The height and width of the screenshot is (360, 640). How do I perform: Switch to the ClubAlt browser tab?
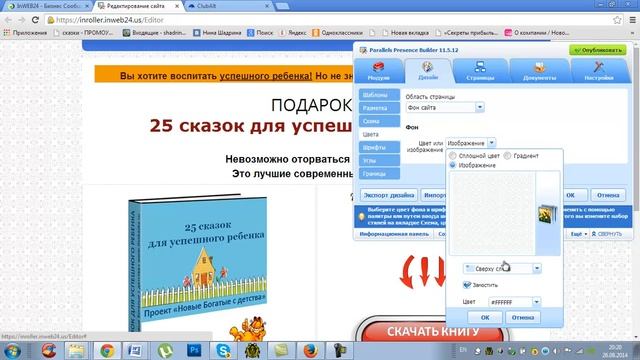point(229,6)
